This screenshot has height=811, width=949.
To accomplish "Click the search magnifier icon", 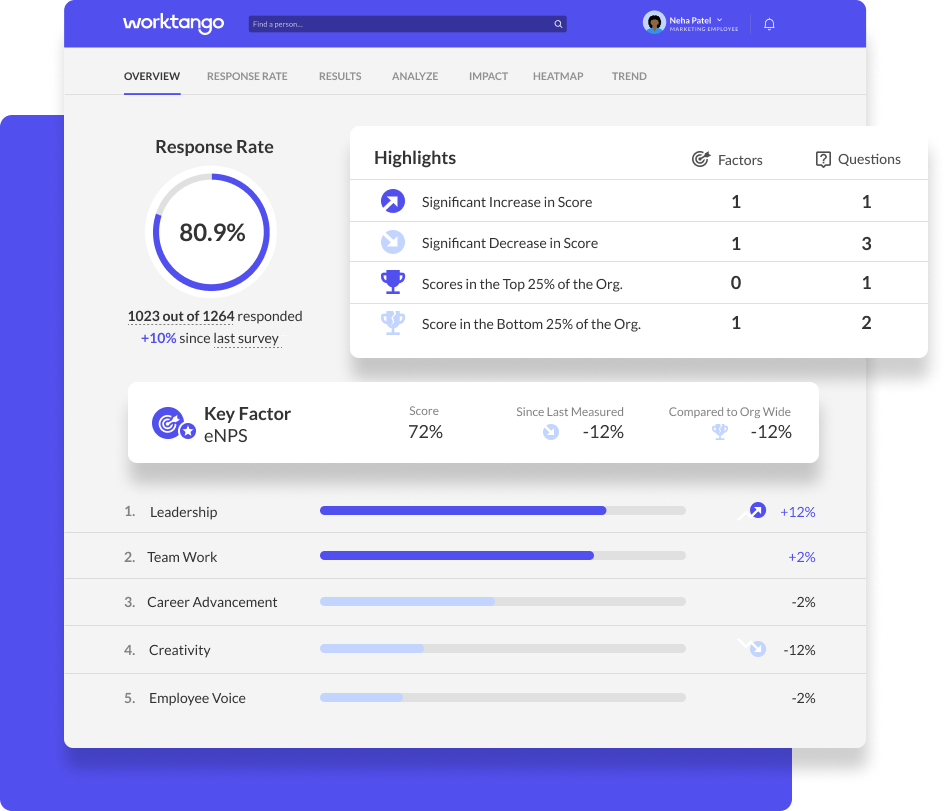I will click(558, 24).
